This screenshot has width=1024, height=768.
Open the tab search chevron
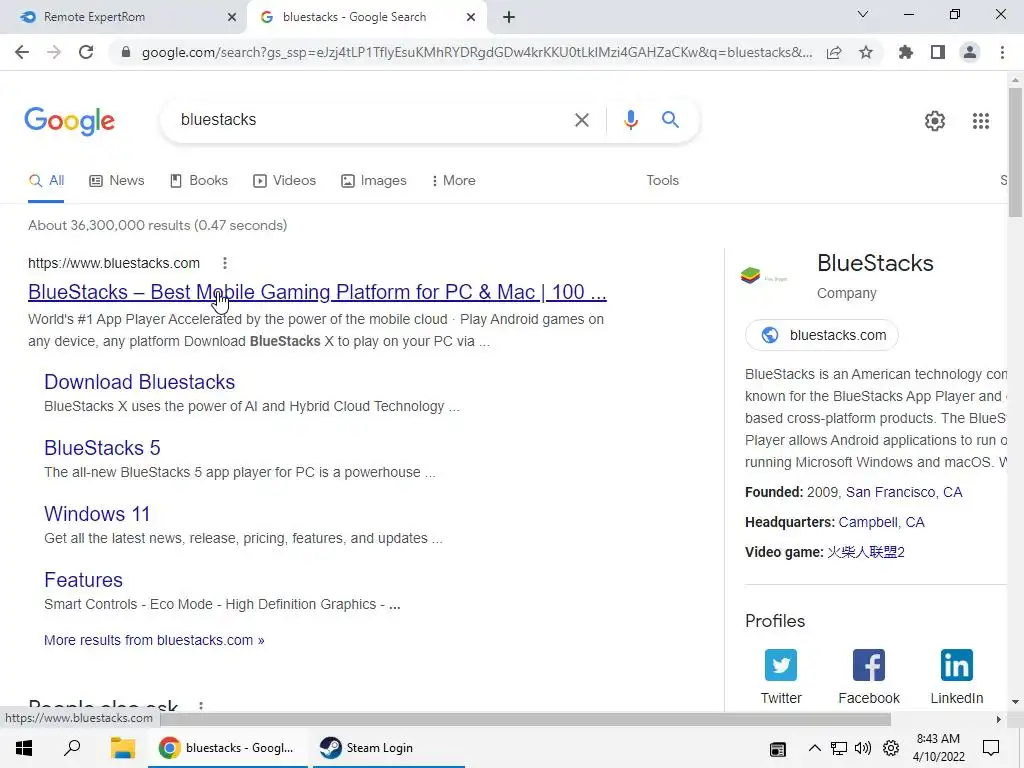point(863,14)
